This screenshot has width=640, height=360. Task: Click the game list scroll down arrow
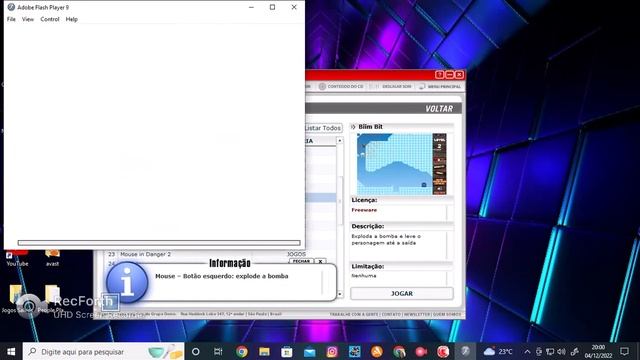[x=340, y=294]
